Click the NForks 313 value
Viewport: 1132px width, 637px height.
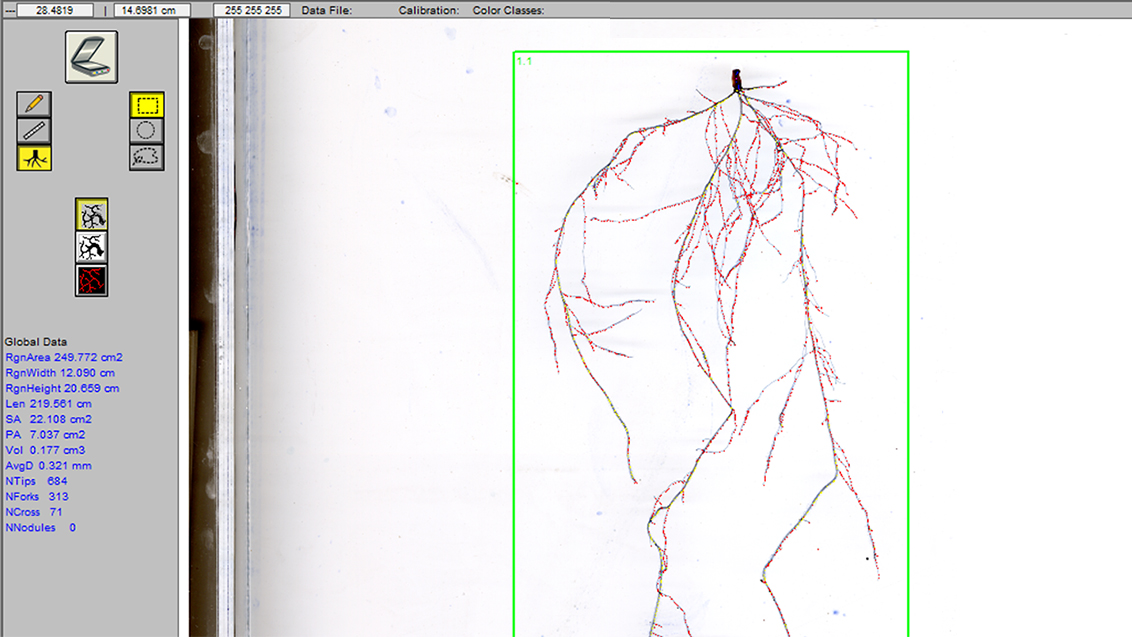[x=37, y=497]
